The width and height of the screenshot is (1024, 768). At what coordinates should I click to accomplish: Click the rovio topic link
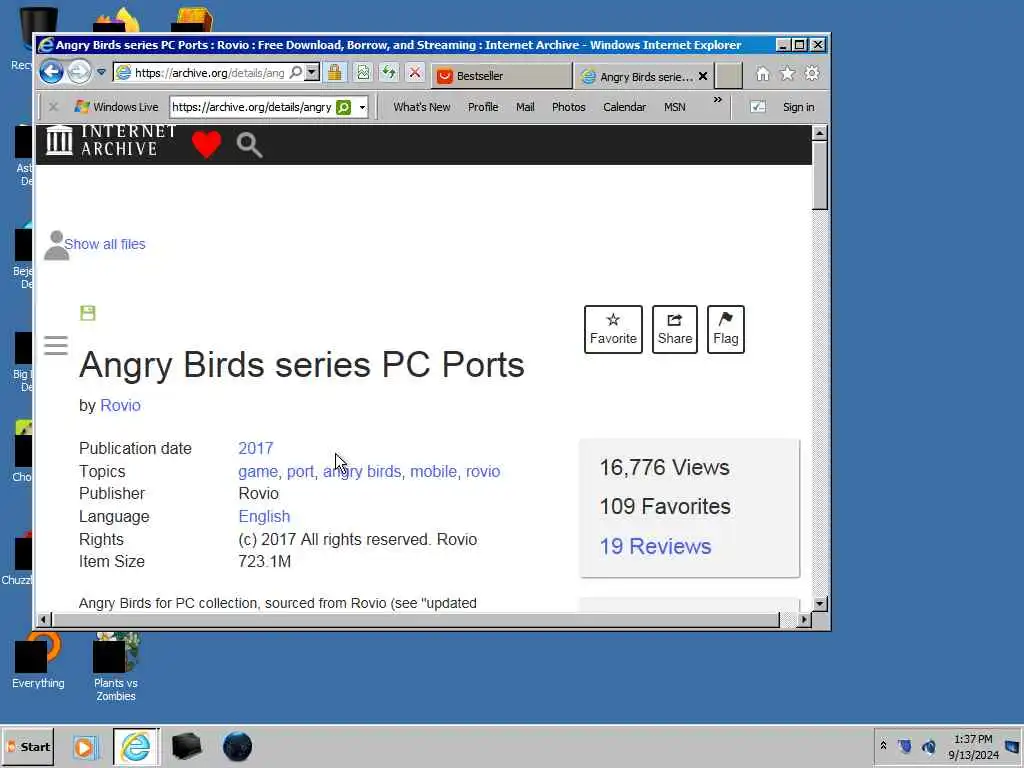(483, 472)
